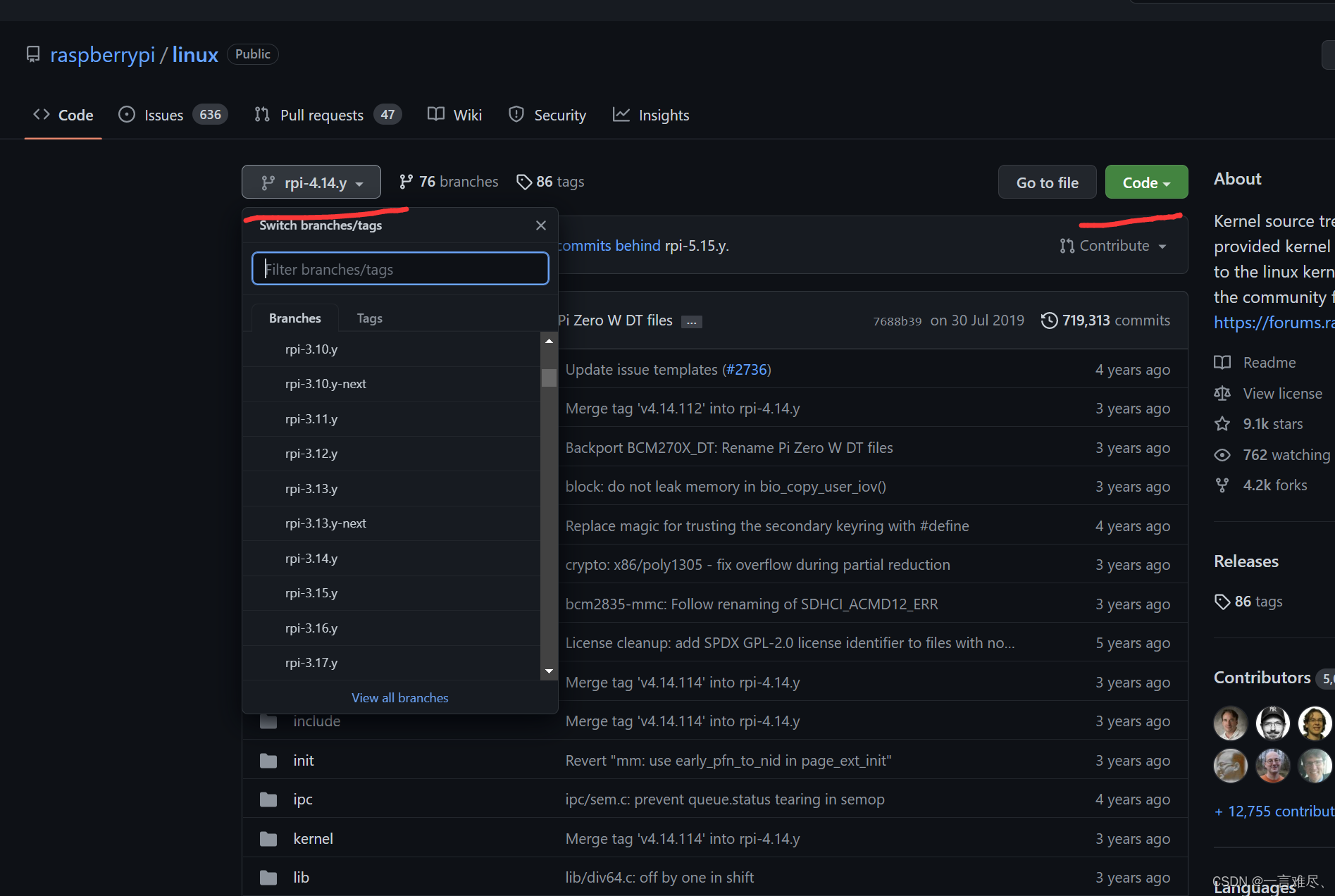Click View all branches link
1335x896 pixels.
click(399, 697)
